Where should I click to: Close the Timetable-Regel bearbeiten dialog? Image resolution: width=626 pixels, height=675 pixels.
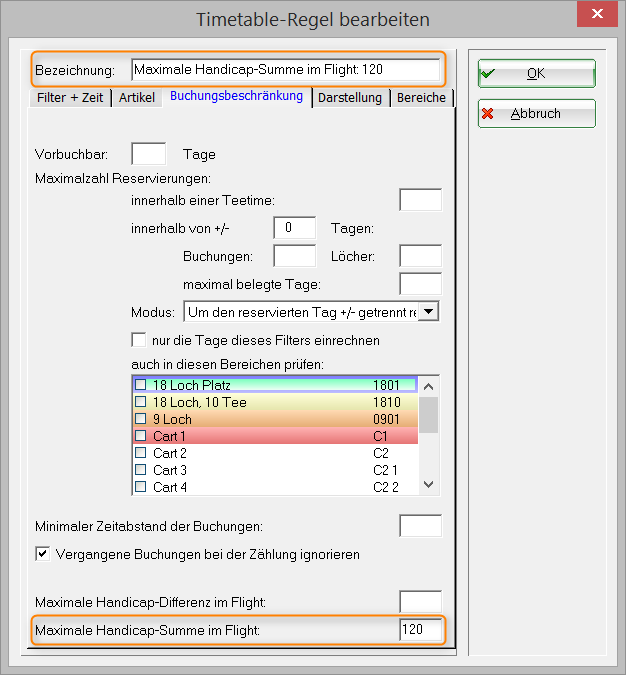pos(597,14)
